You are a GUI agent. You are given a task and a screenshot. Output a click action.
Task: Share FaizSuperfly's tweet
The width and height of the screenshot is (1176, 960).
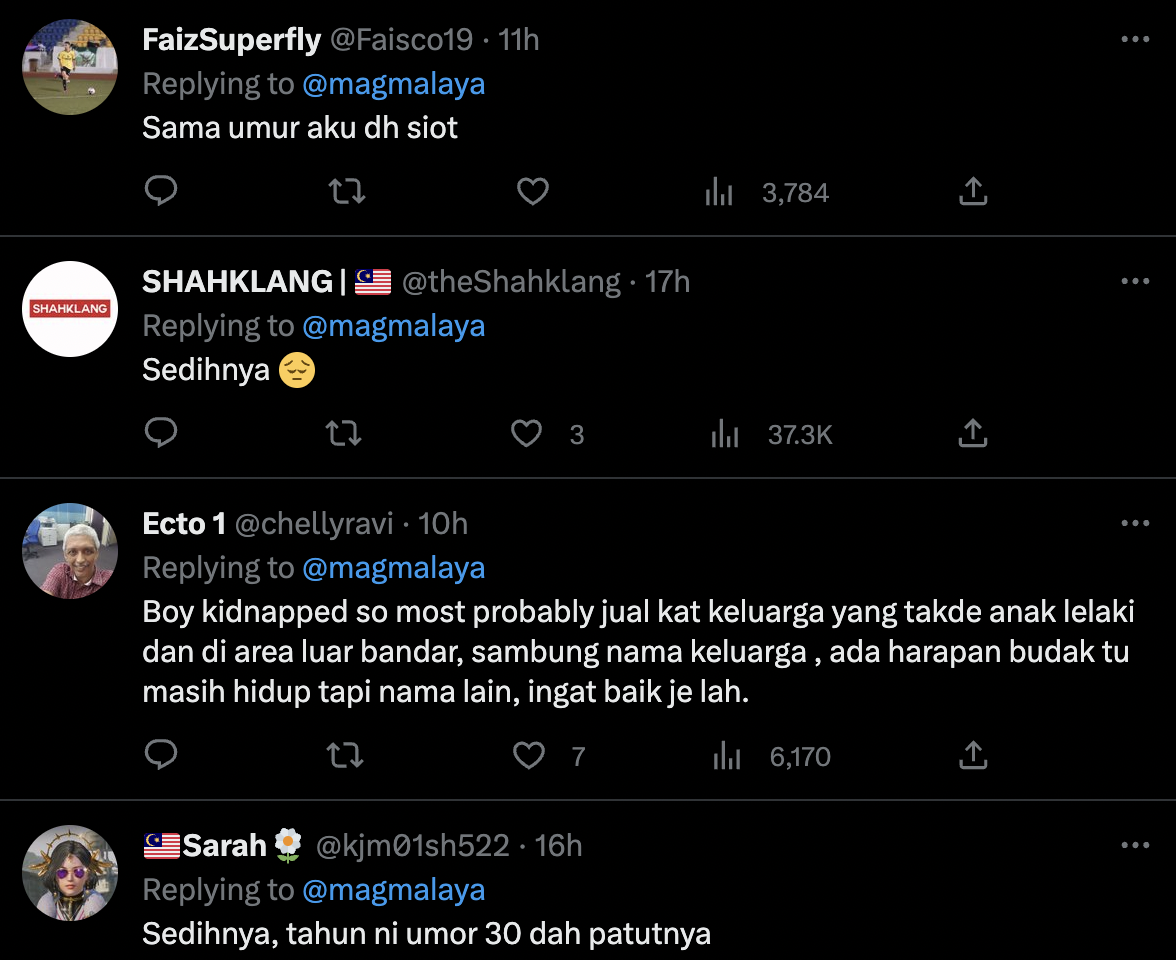pyautogui.click(x=973, y=191)
